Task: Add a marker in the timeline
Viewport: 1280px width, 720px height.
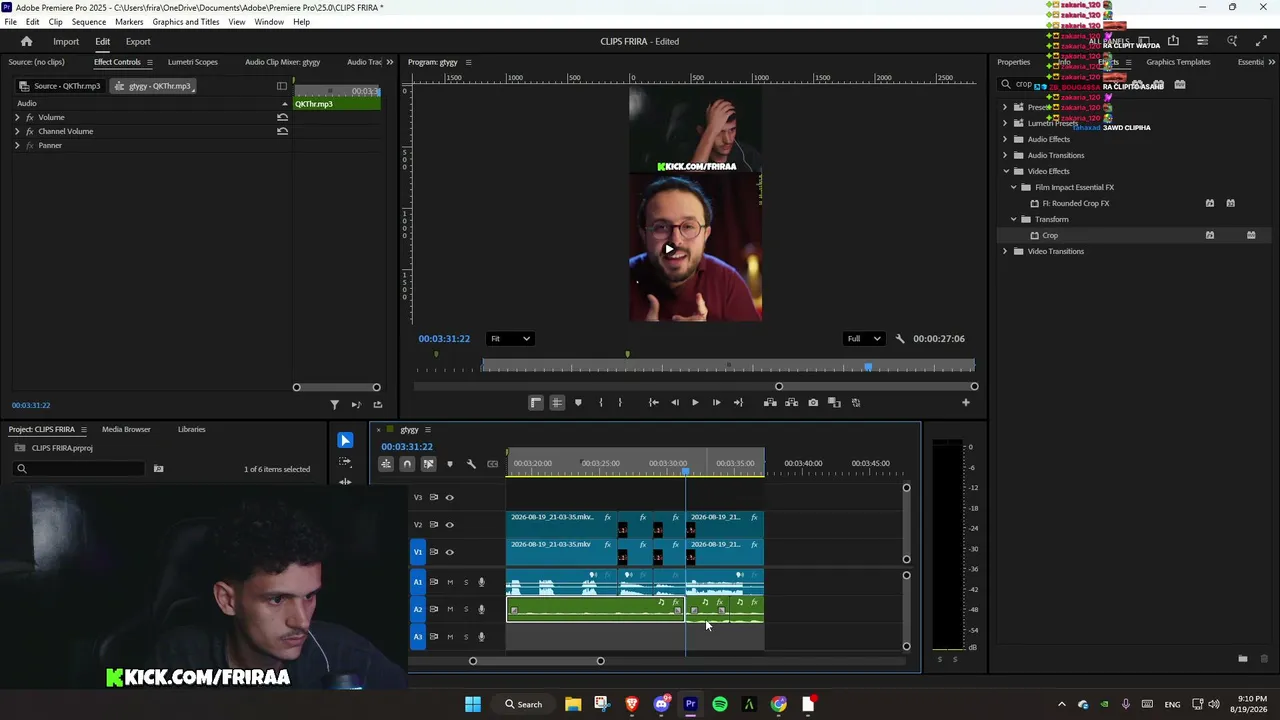Action: pos(449,464)
